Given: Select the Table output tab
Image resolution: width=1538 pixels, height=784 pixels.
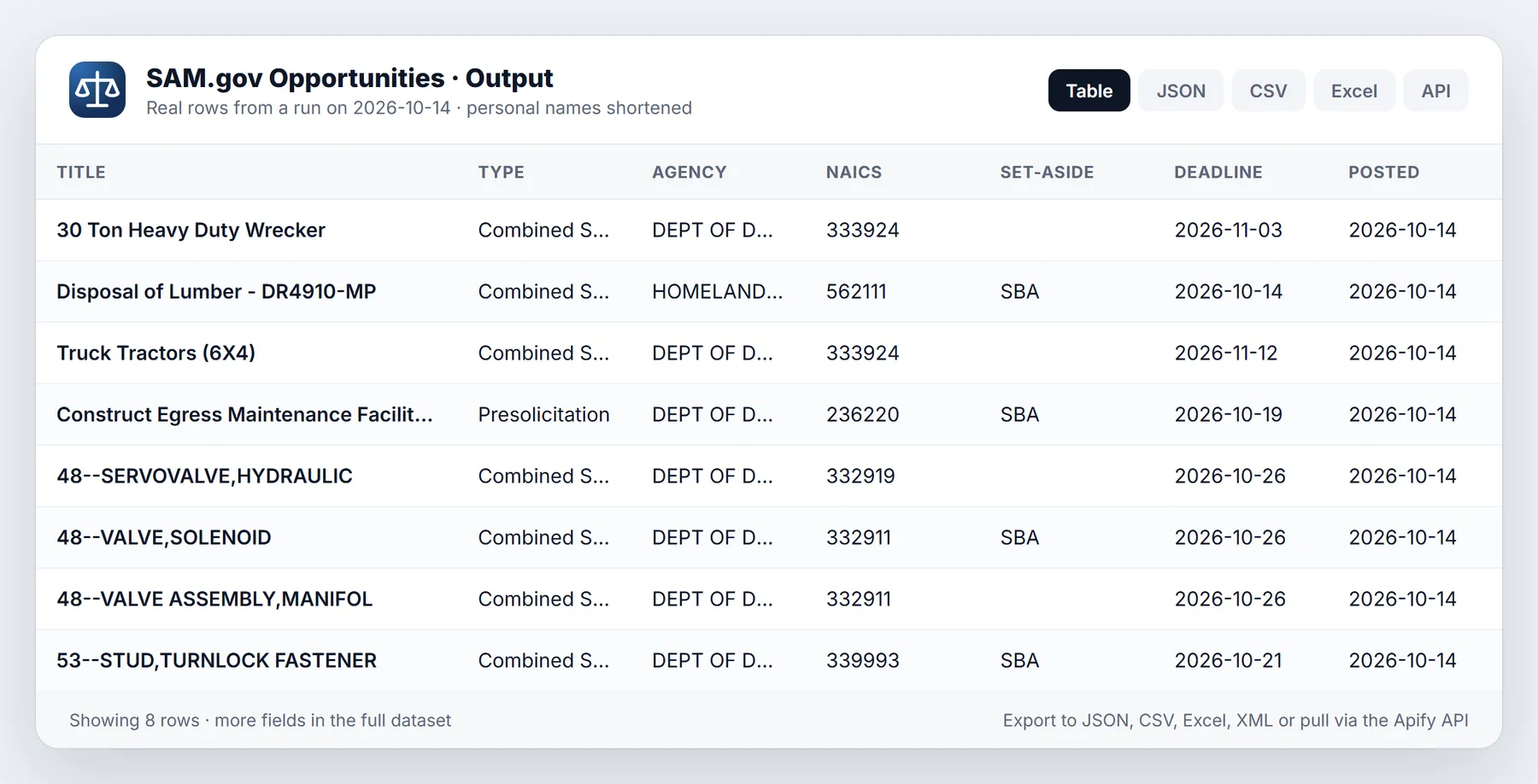Looking at the screenshot, I should tap(1089, 91).
